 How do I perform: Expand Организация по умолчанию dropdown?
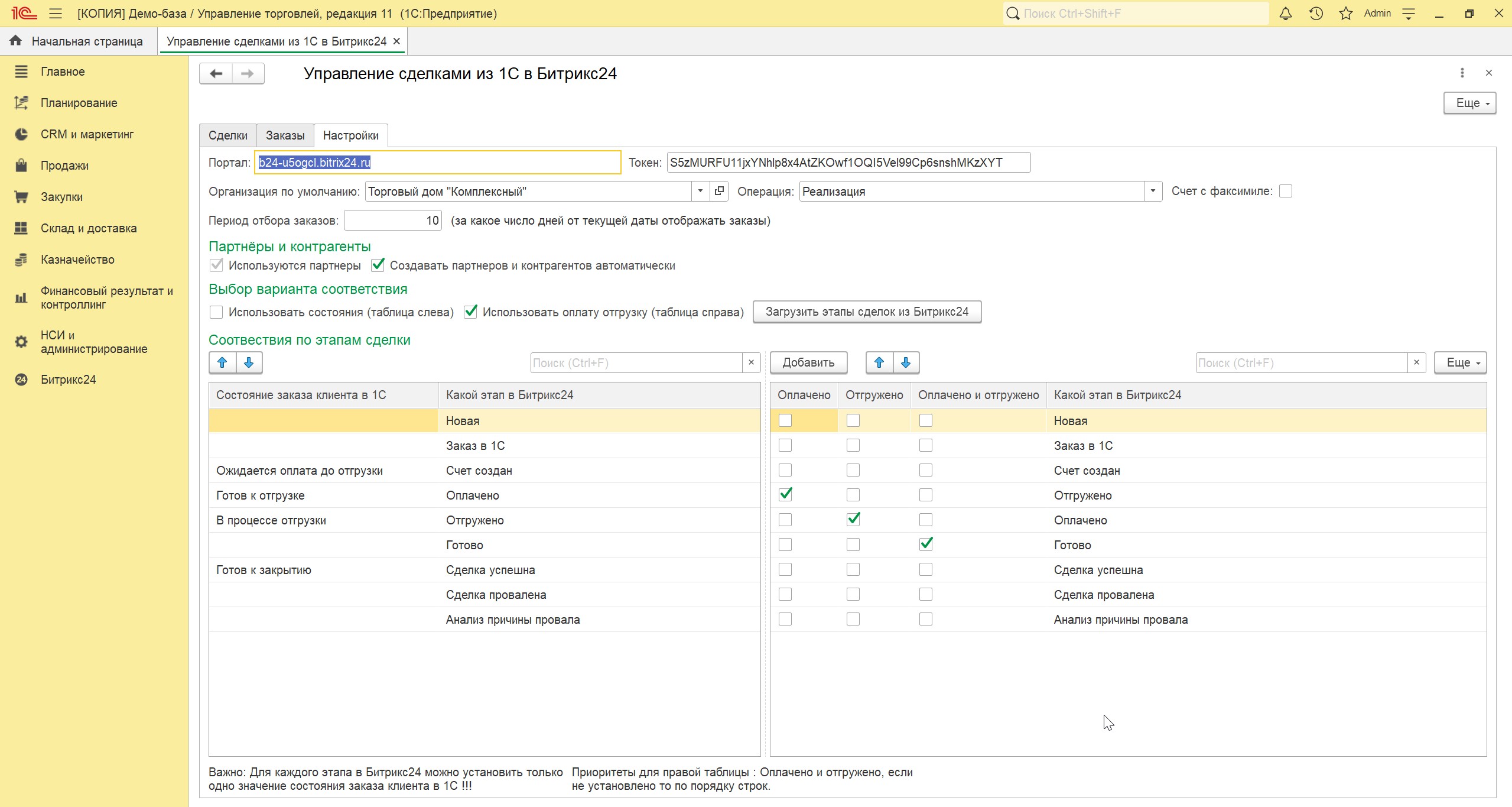pyautogui.click(x=700, y=191)
